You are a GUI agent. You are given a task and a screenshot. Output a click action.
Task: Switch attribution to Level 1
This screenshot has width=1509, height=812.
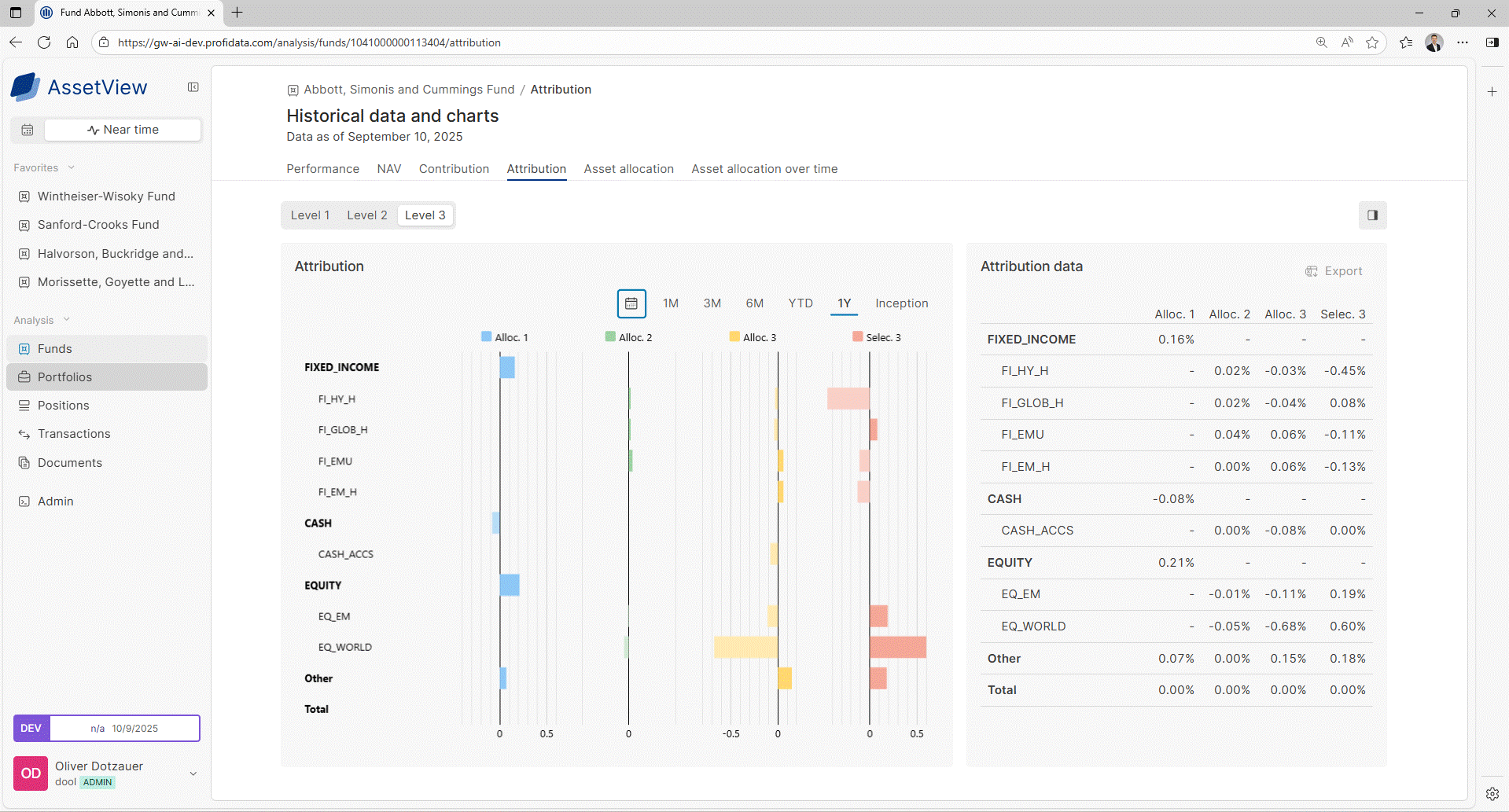pyautogui.click(x=310, y=215)
